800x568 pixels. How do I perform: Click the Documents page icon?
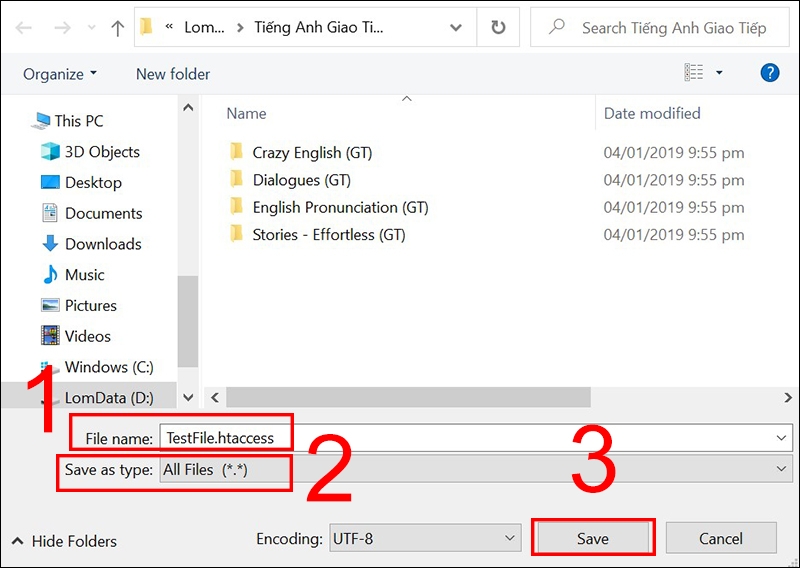(x=49, y=212)
